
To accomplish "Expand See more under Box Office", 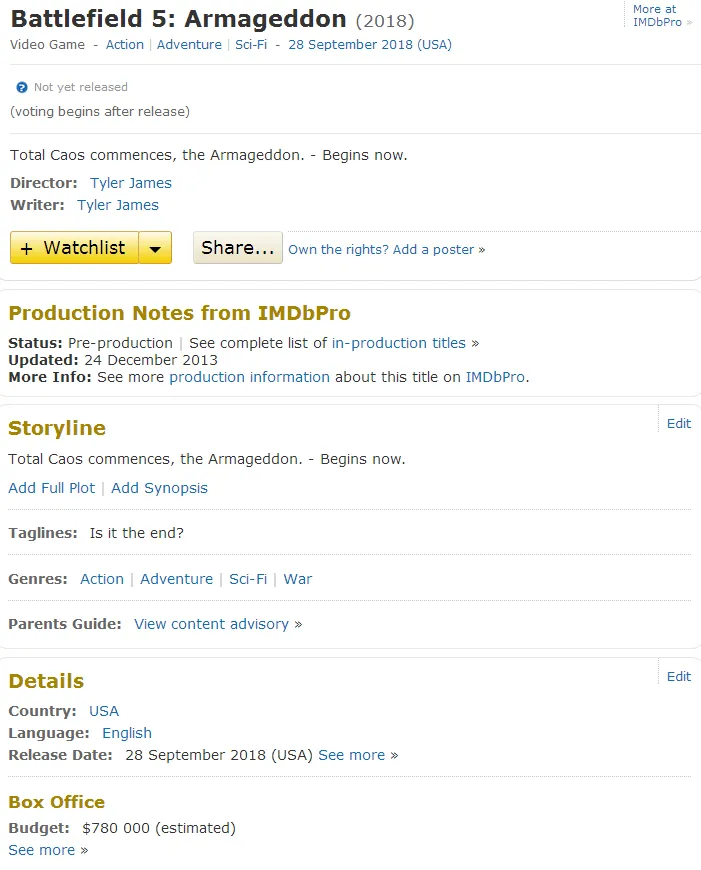I will coord(41,850).
